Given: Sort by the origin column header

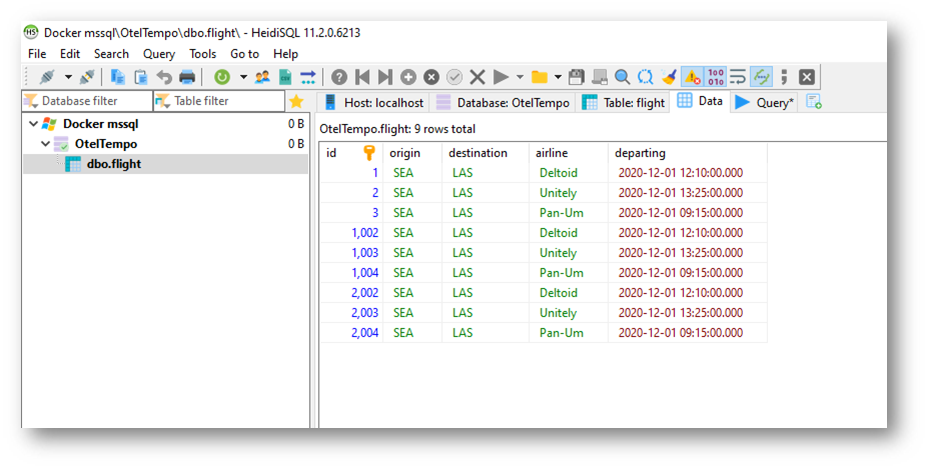Looking at the screenshot, I should tap(412, 153).
